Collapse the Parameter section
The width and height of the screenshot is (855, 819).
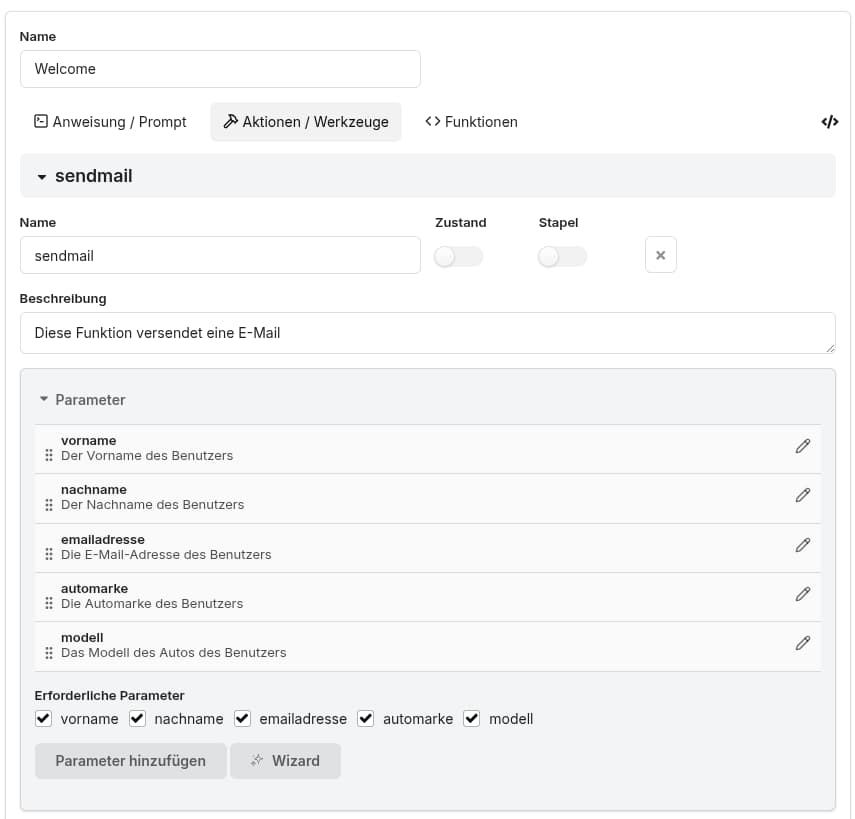pos(82,399)
